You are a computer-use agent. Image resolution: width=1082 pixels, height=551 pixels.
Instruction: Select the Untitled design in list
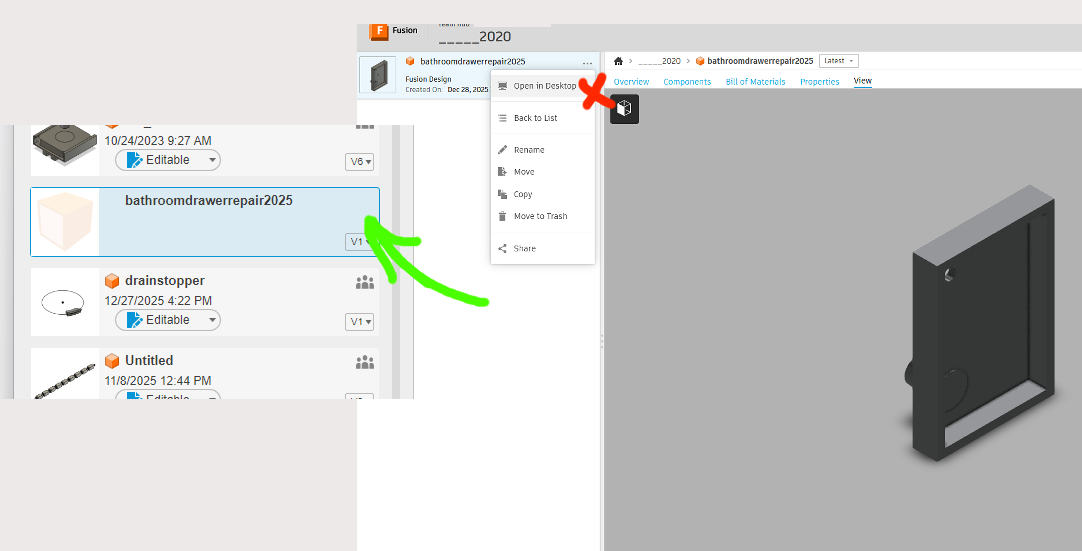(x=205, y=374)
